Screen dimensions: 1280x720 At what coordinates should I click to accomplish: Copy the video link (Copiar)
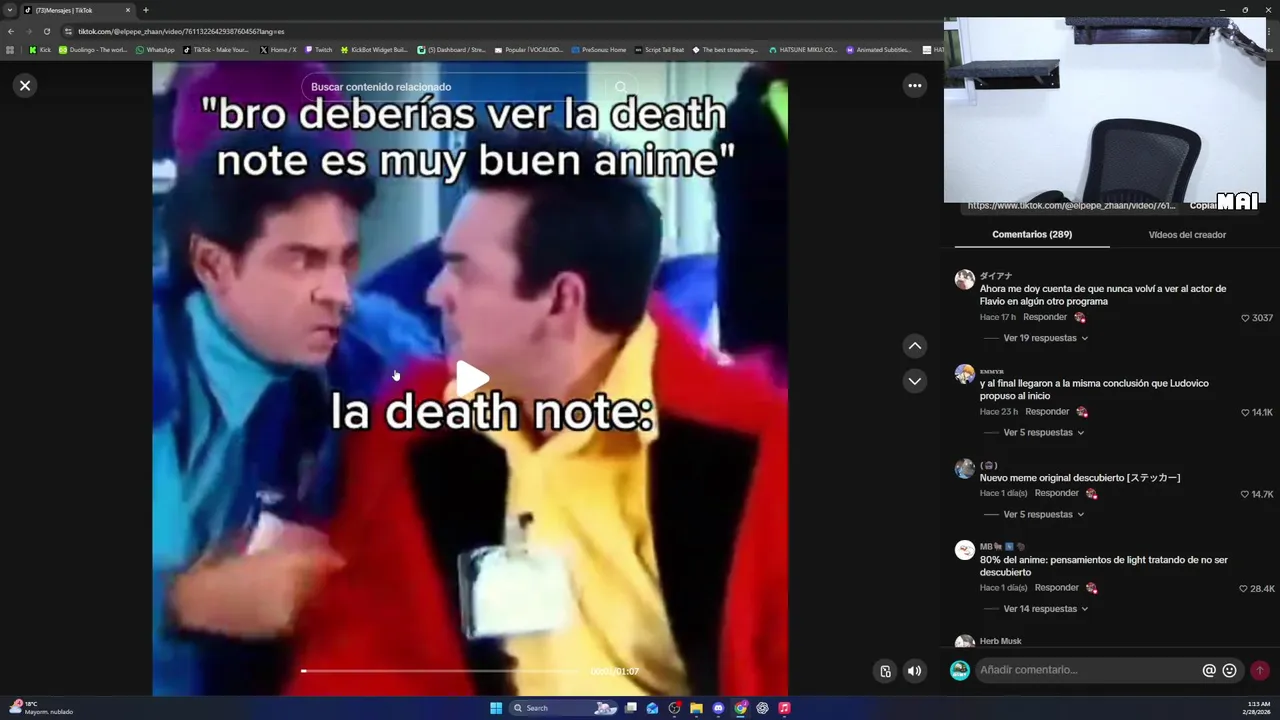[x=1204, y=205]
